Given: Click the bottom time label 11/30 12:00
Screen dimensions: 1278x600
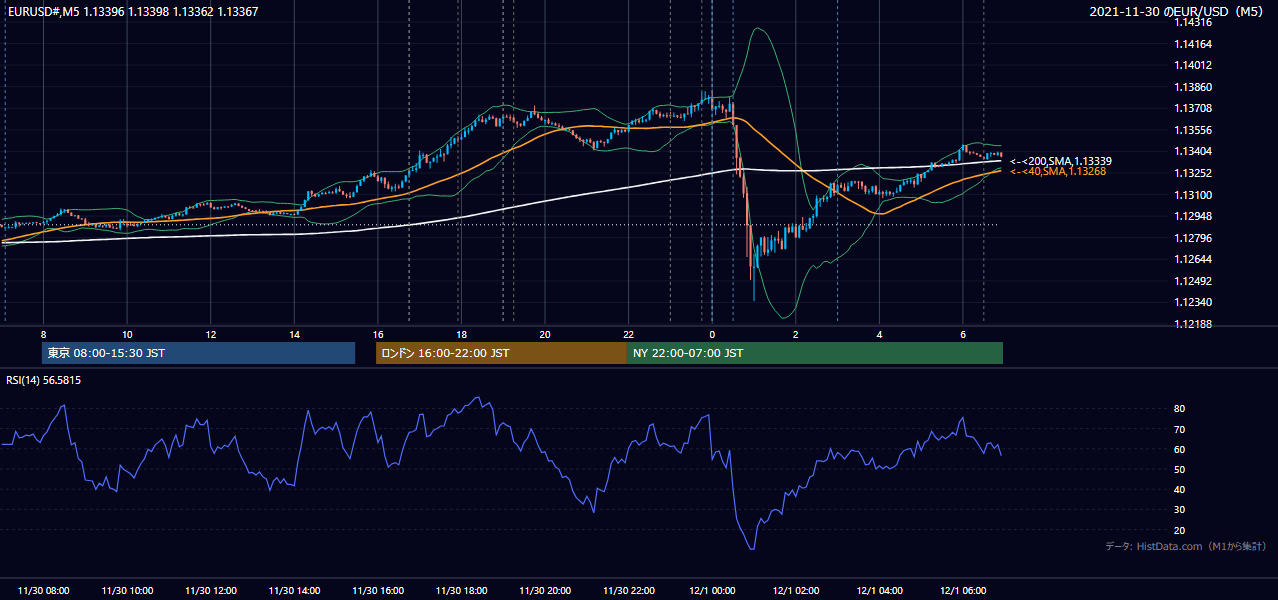Looking at the screenshot, I should (x=211, y=591).
